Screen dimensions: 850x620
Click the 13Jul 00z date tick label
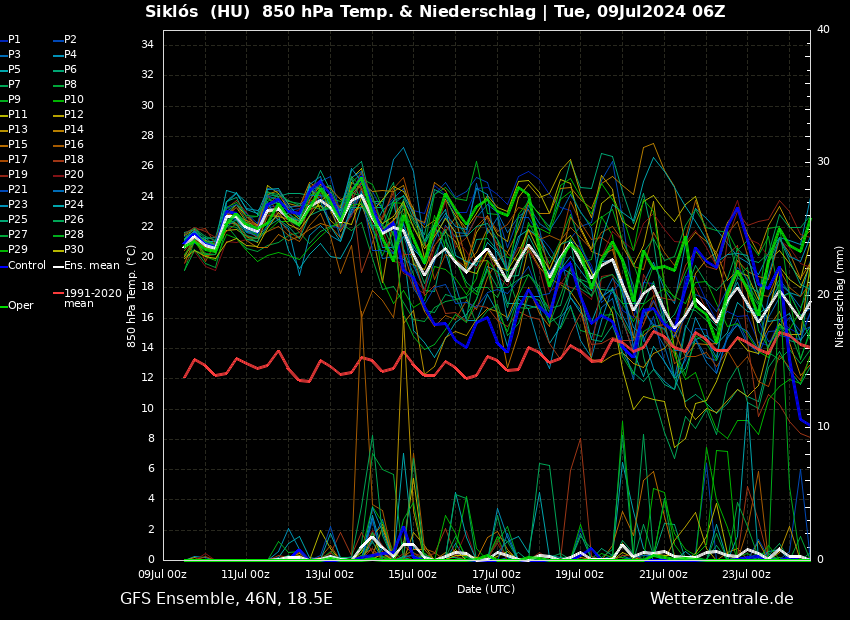click(329, 575)
